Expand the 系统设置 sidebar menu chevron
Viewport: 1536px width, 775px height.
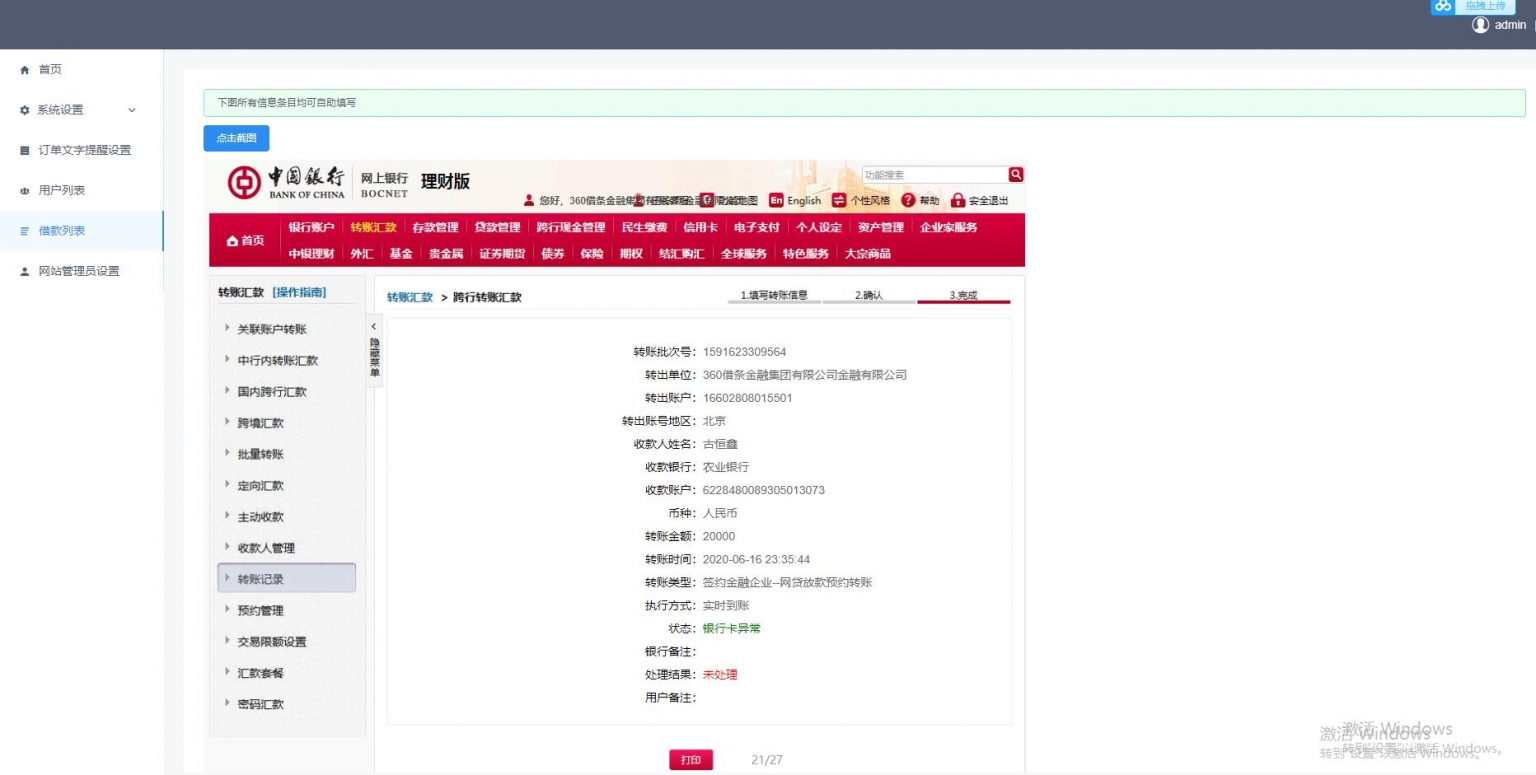[131, 110]
